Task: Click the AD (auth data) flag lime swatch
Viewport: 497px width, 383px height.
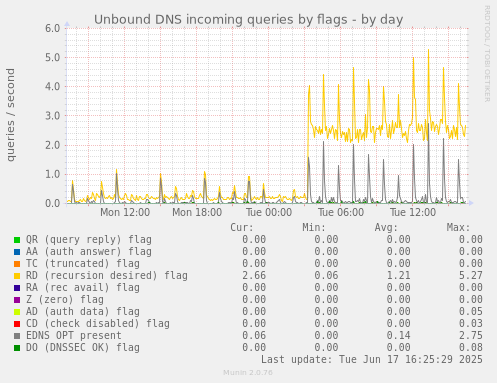Action: [17, 312]
